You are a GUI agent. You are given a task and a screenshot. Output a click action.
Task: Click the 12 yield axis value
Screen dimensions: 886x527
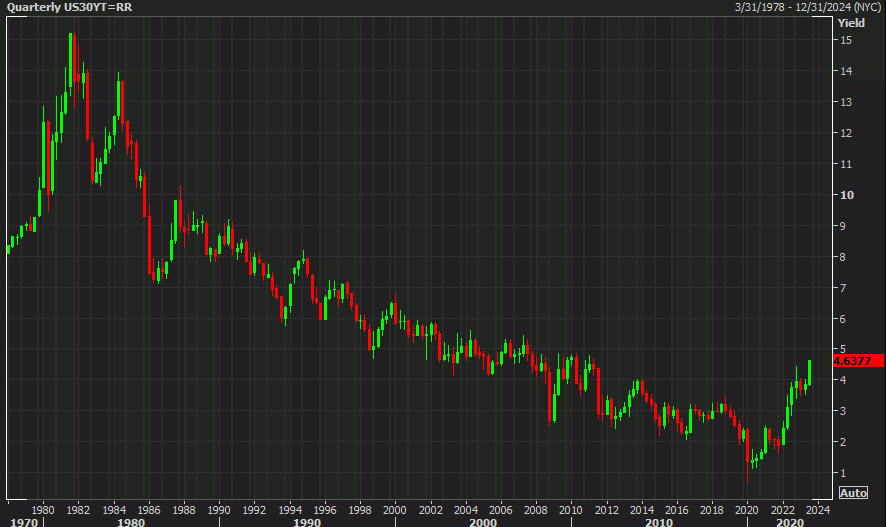[x=846, y=133]
